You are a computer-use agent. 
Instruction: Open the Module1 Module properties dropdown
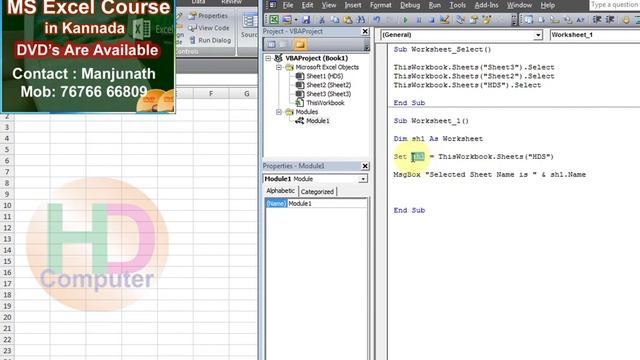(362, 179)
